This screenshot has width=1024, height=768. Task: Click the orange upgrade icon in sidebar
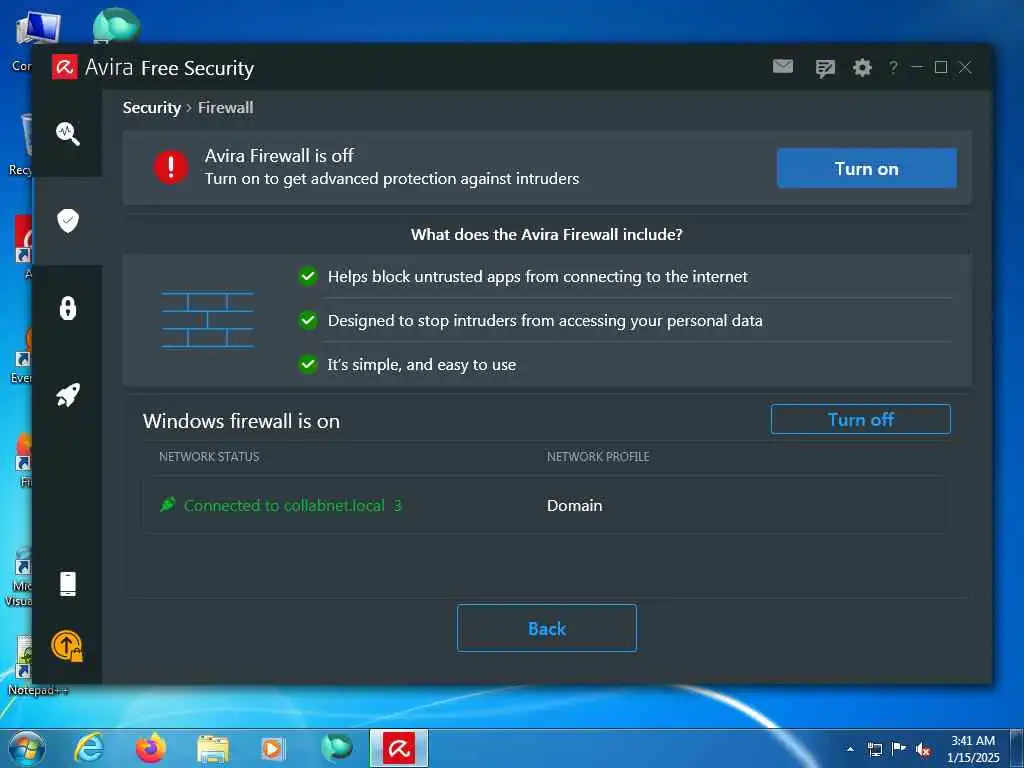coord(67,646)
